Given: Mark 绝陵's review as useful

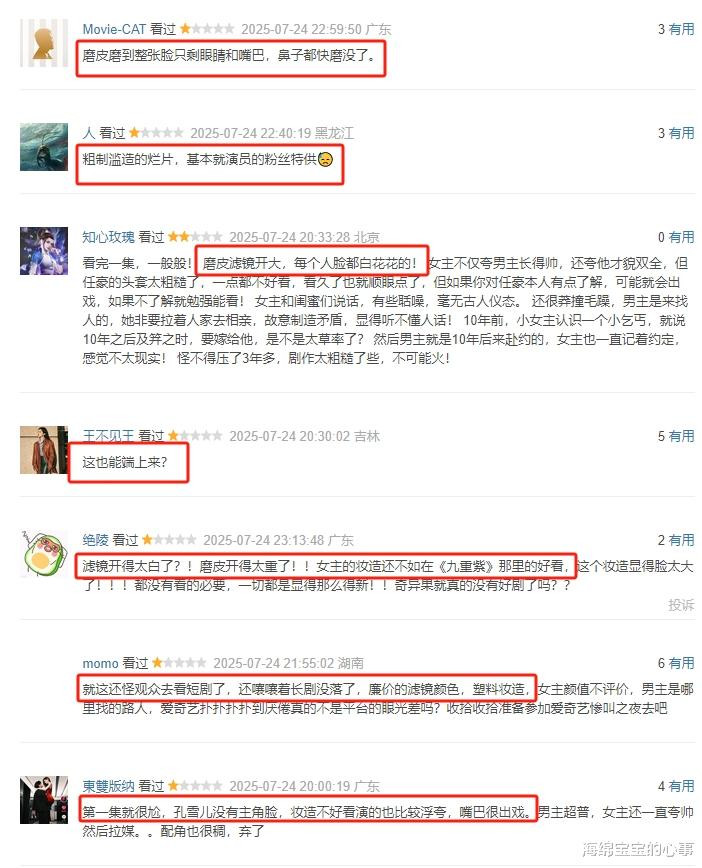Looking at the screenshot, I should tap(681, 540).
